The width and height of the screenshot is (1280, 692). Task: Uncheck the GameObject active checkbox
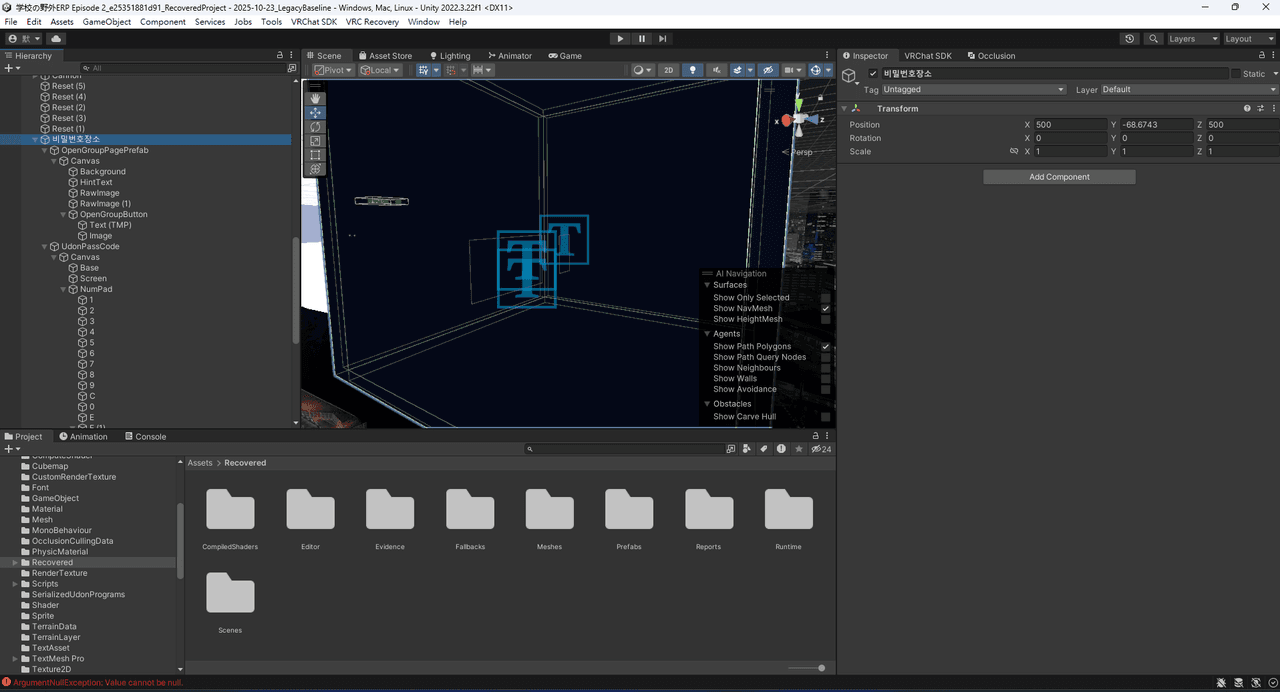tap(873, 74)
